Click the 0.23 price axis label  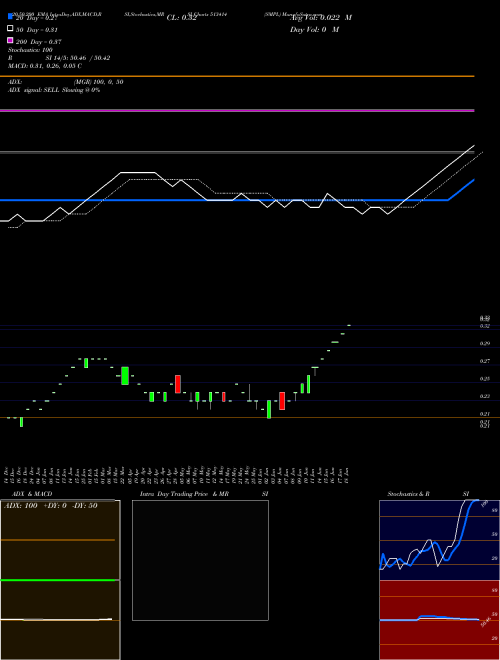click(x=485, y=396)
